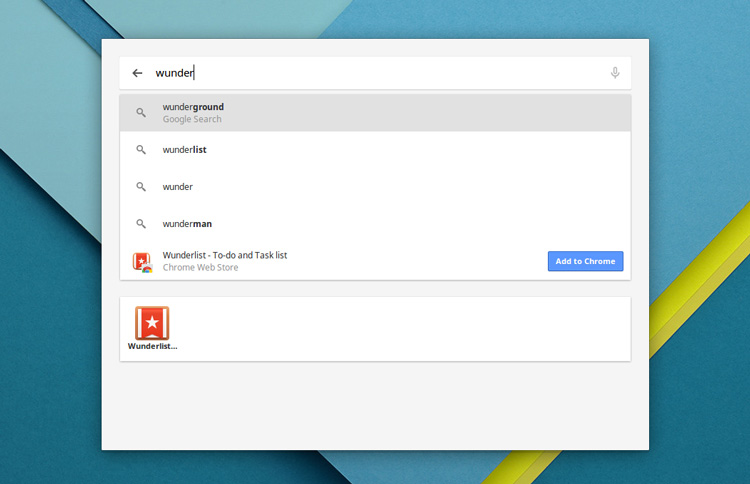
Task: Activate the microphone voice search icon
Action: coord(615,73)
